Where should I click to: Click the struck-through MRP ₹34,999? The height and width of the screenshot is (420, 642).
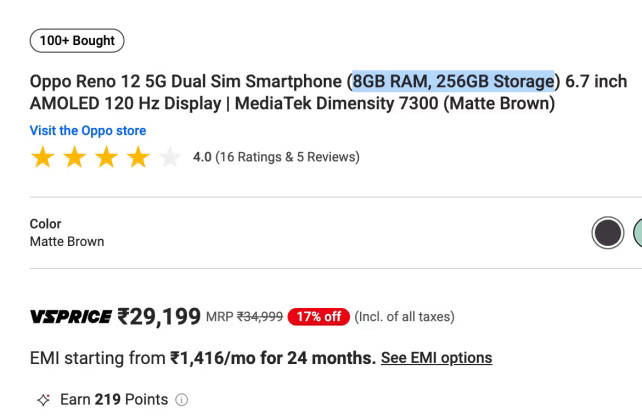click(259, 317)
